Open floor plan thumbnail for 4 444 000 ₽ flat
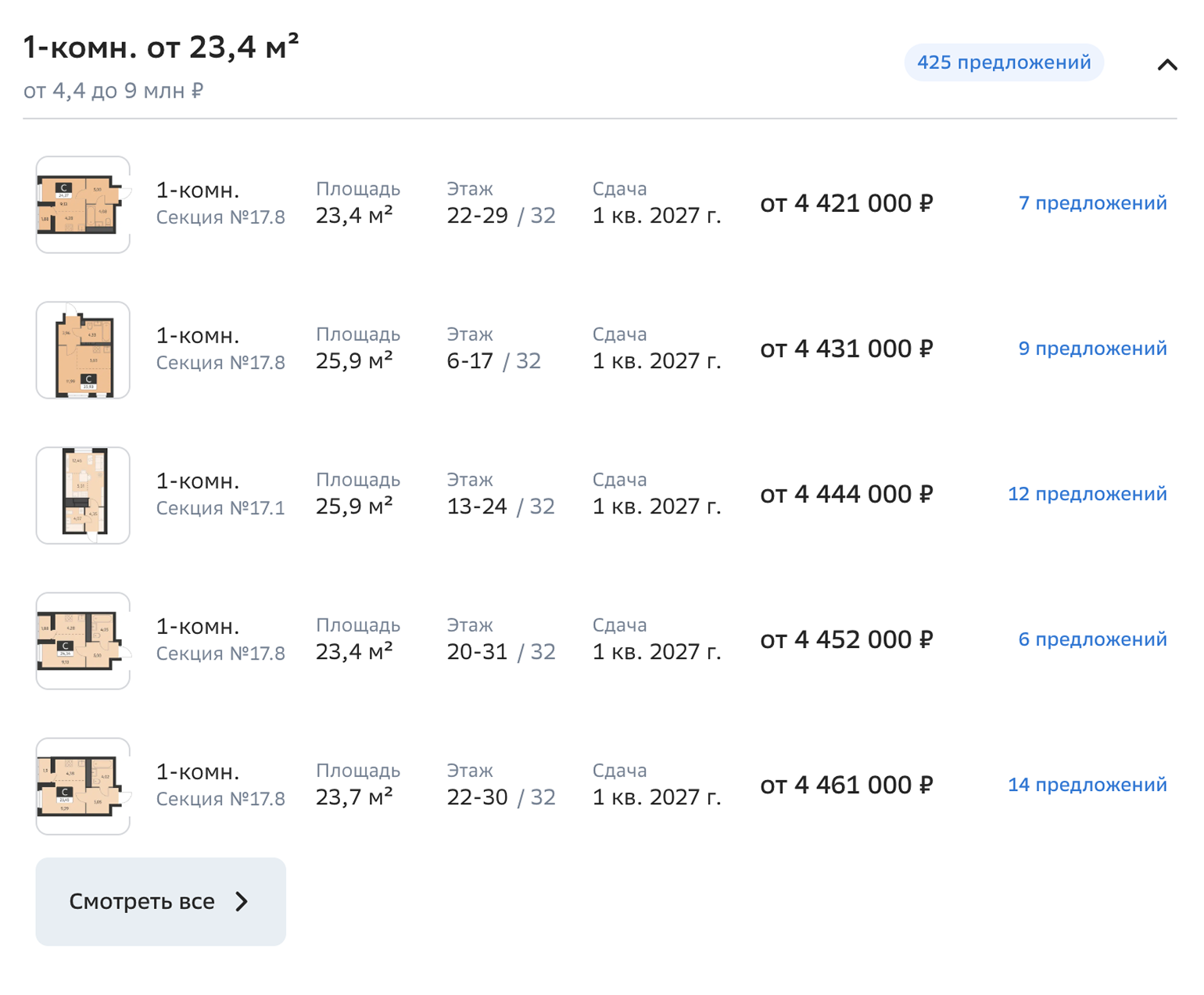Viewport: 1204px width, 995px height. [x=83, y=496]
